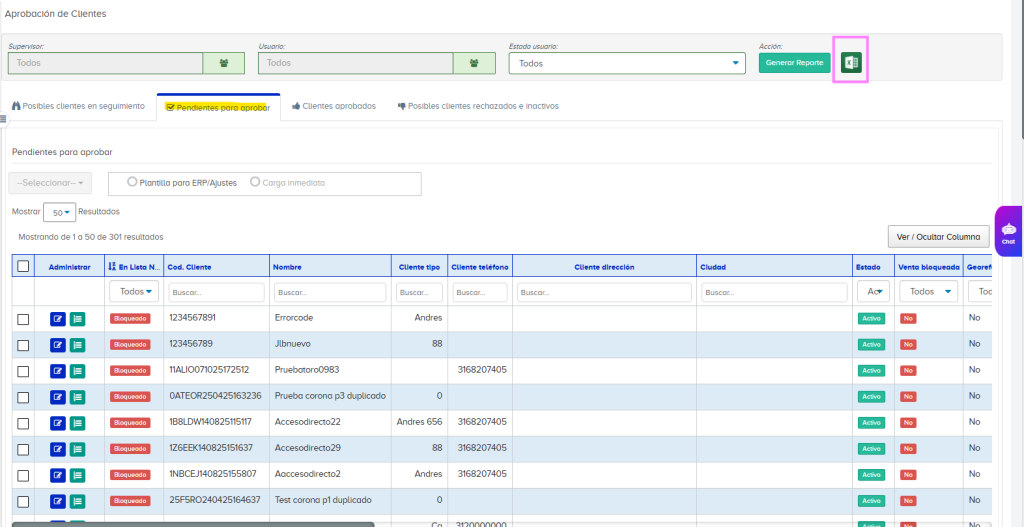
Task: Click the Cliente dirección search box
Action: 604,293
